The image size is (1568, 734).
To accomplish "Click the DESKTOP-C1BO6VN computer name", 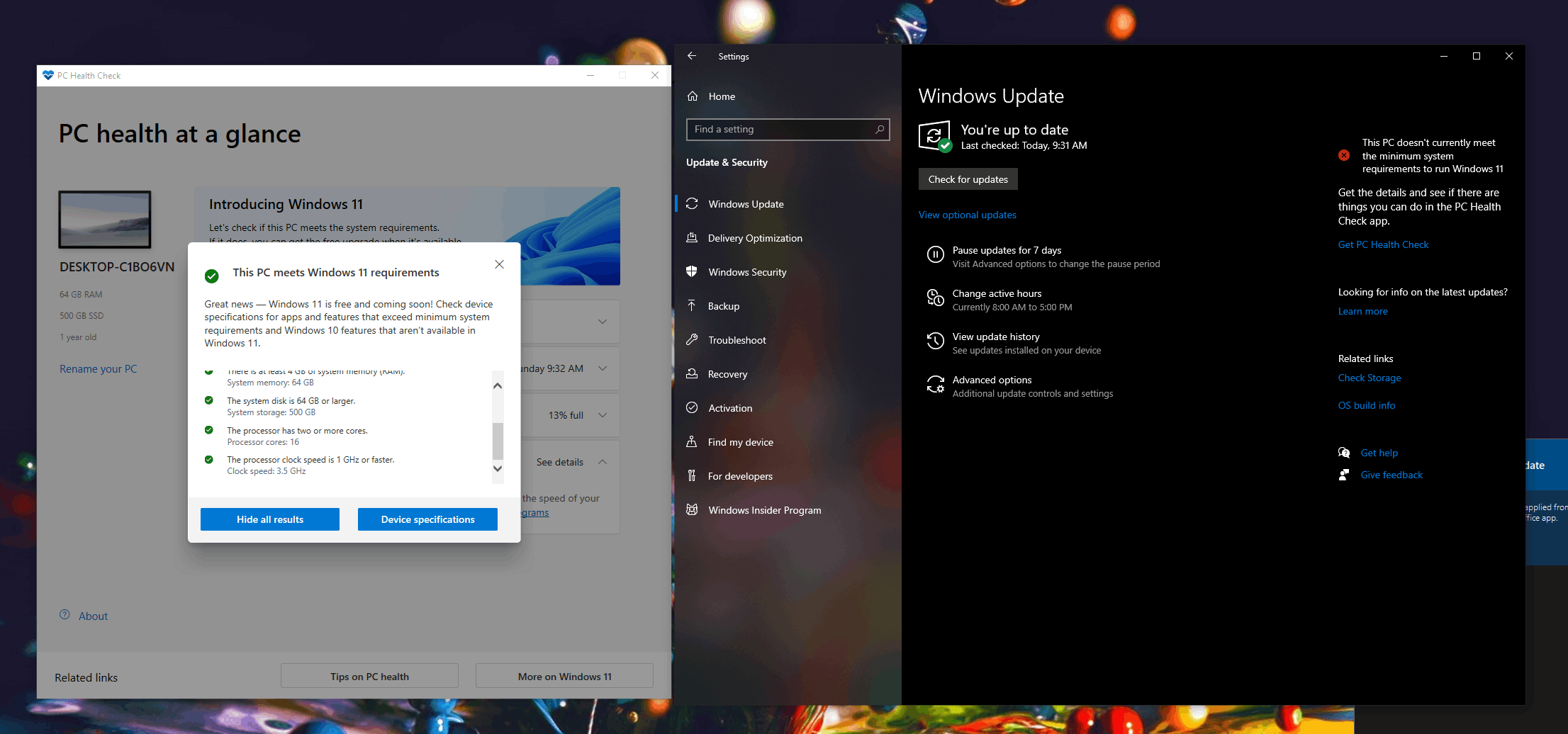I will [x=117, y=267].
